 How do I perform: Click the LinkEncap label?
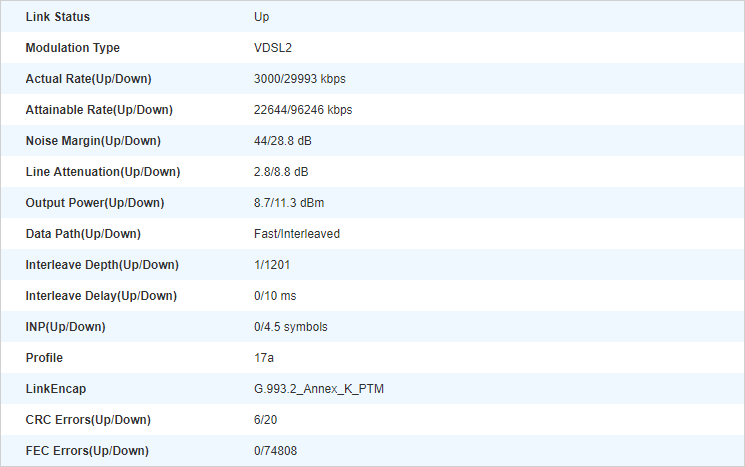click(56, 389)
